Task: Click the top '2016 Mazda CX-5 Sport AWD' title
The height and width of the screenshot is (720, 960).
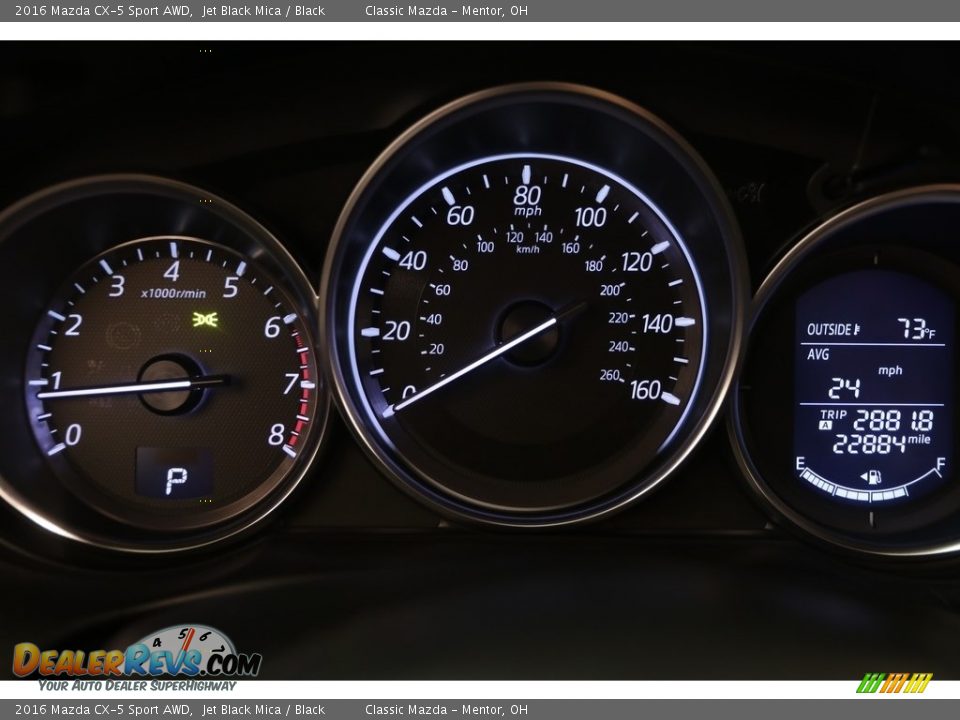Action: (103, 11)
